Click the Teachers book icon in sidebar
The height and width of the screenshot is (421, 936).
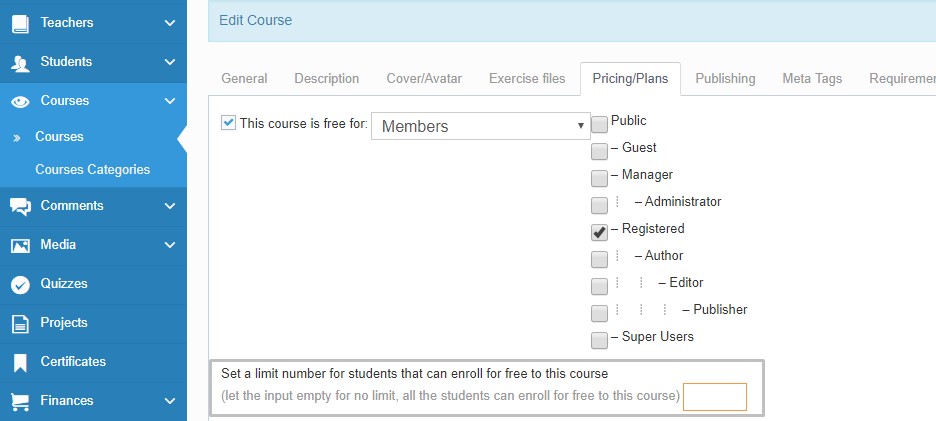(20, 23)
